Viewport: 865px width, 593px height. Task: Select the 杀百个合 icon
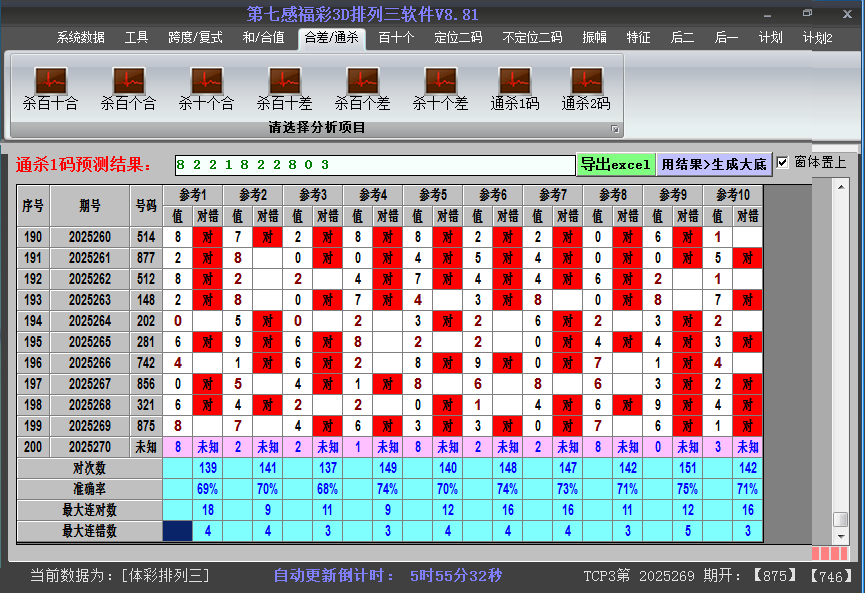pyautogui.click(x=128, y=80)
